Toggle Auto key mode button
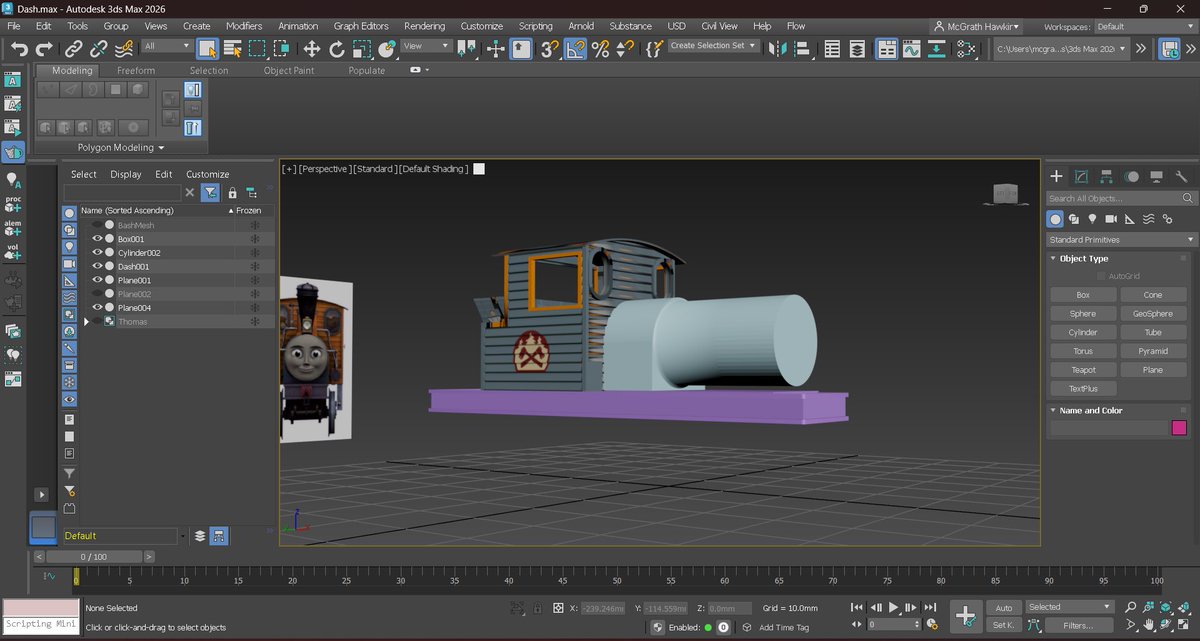The height and width of the screenshot is (641, 1200). [1004, 607]
